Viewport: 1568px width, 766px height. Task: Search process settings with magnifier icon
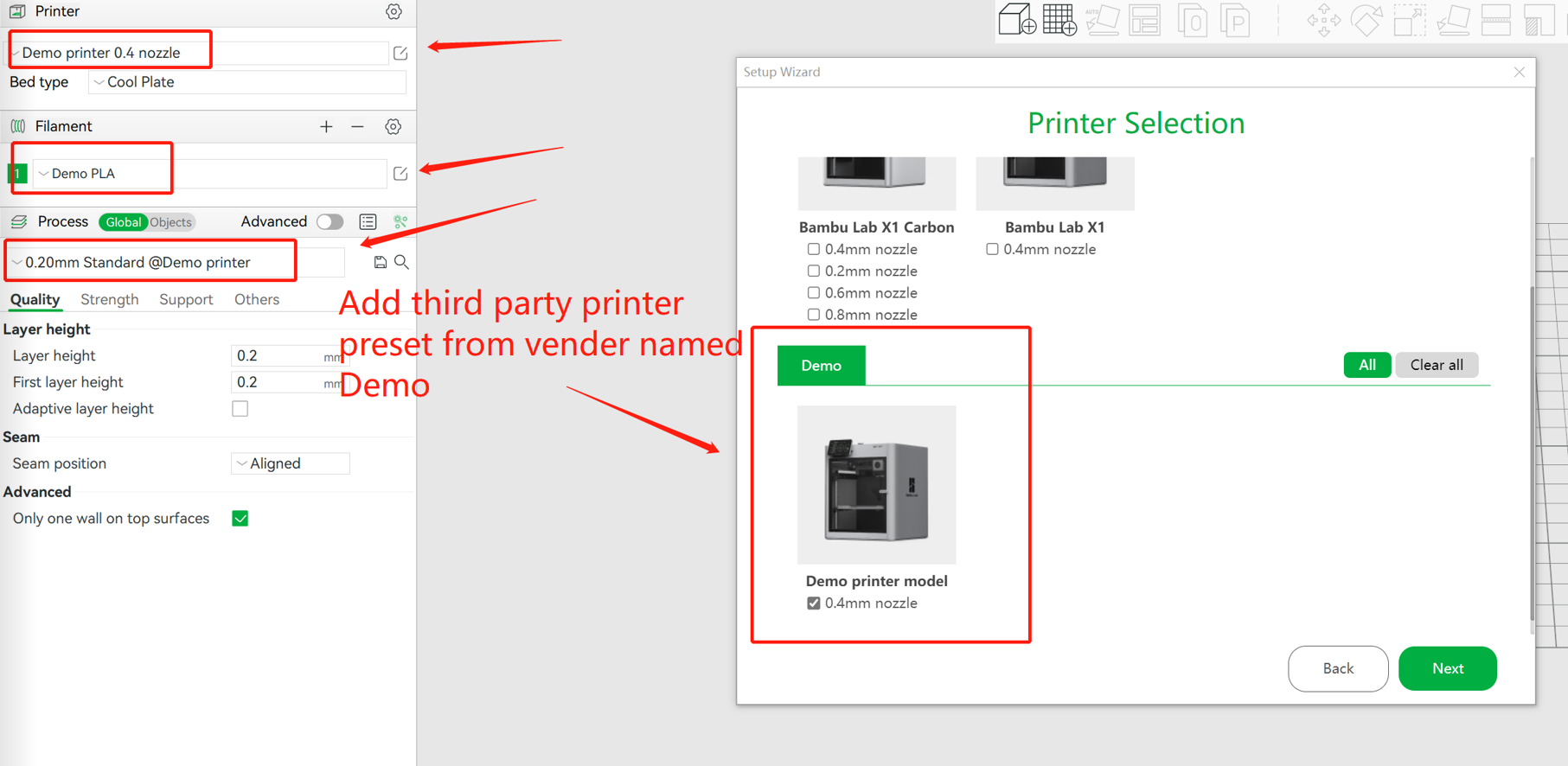(x=401, y=262)
